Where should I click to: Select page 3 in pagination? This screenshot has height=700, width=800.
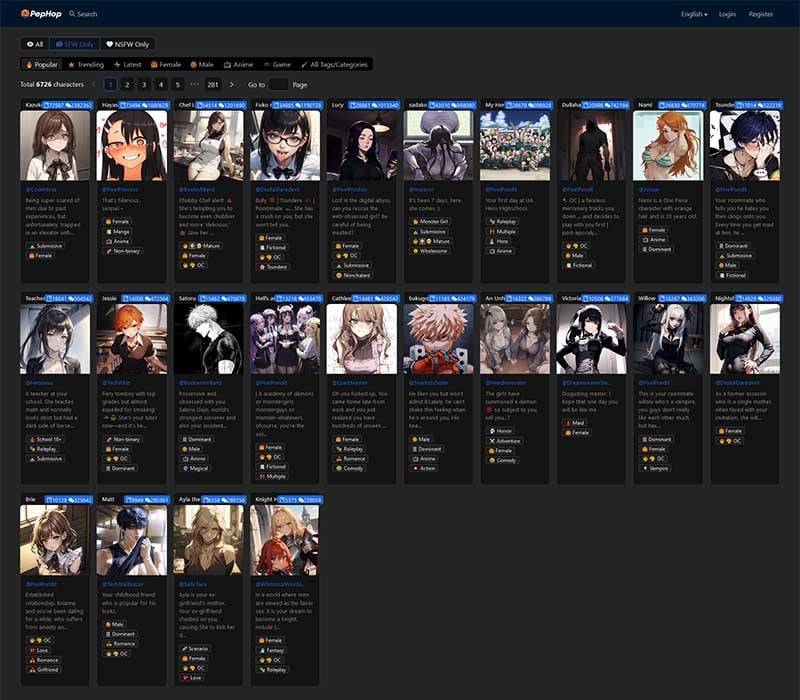[x=144, y=85]
